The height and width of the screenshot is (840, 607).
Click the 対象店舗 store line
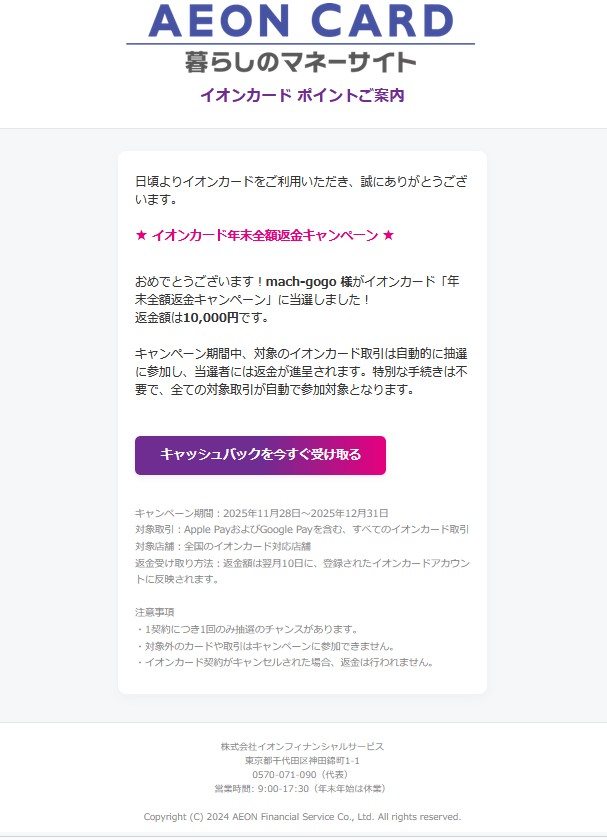pos(223,546)
